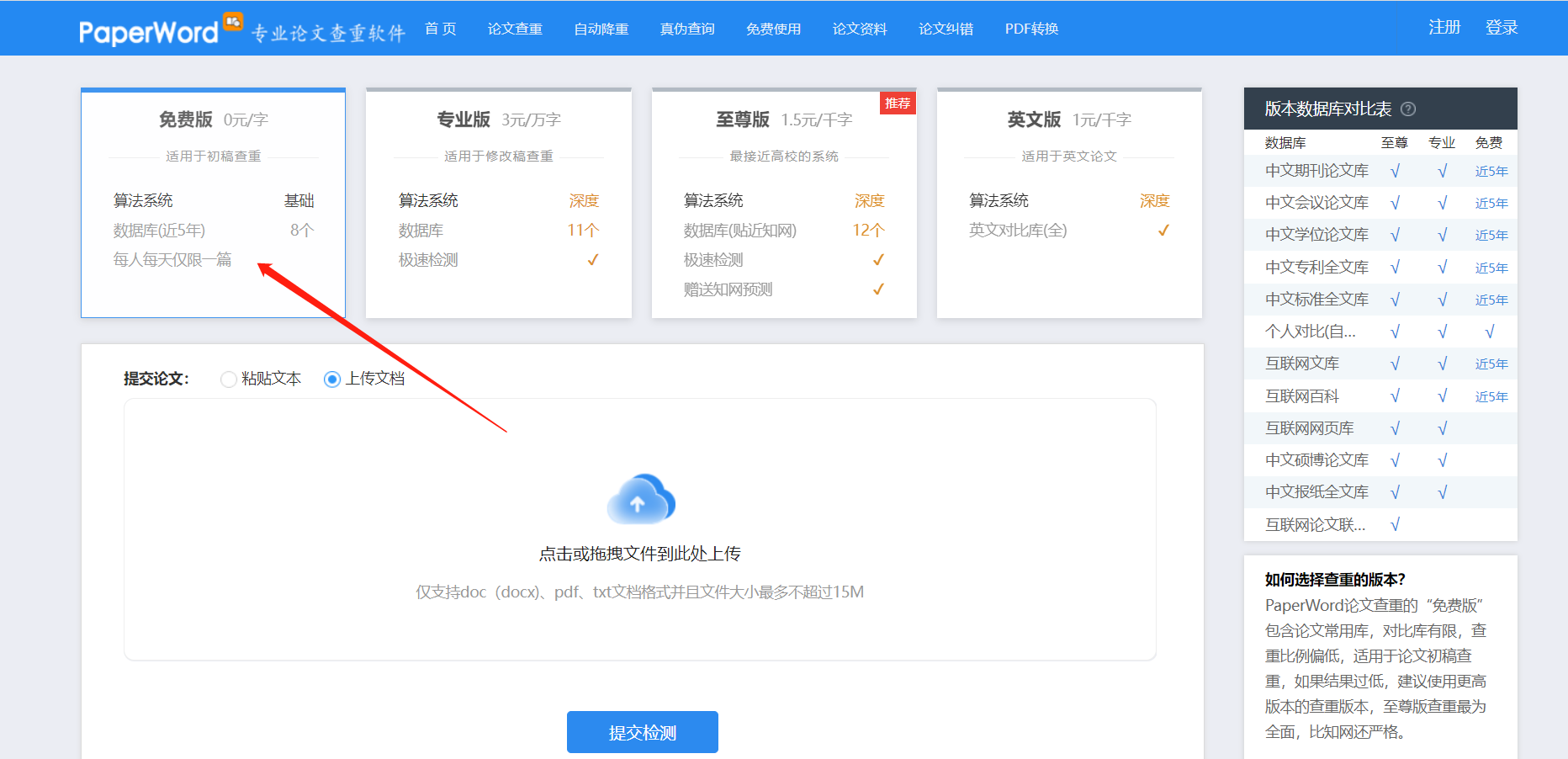Click the 登录 link
The height and width of the screenshot is (759, 1568).
click(x=1502, y=26)
